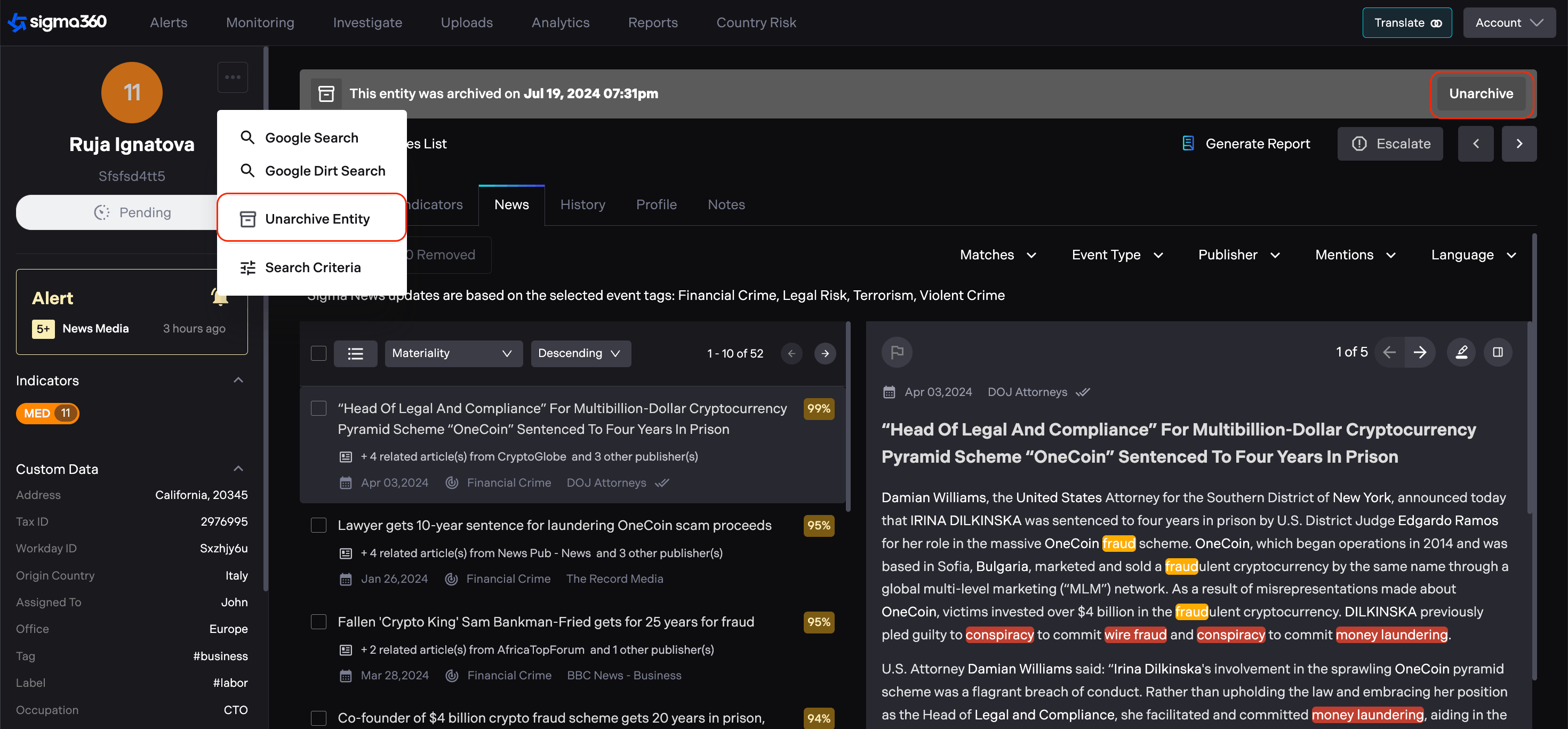Go to next page of news results

(825, 353)
